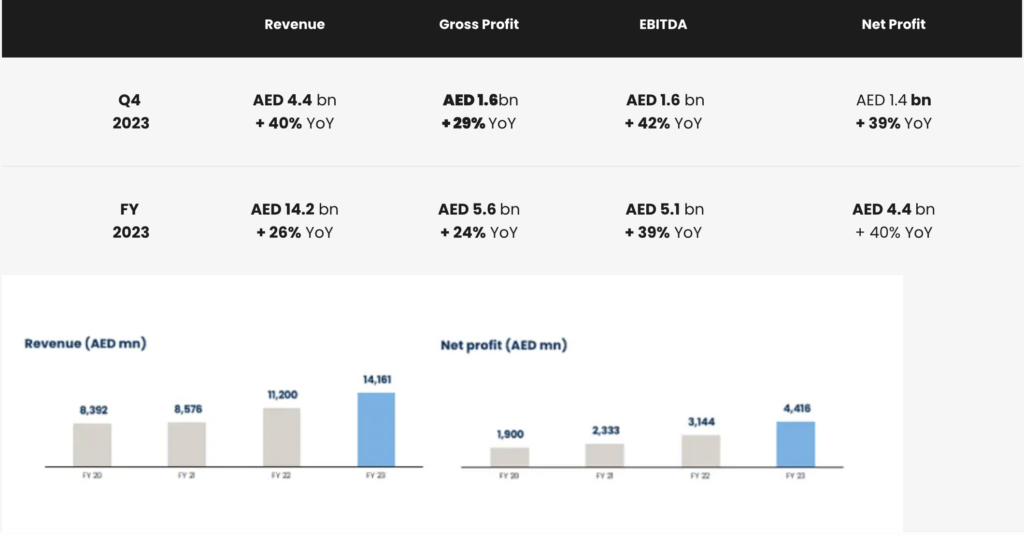Click the FY EBITDA AED 5.1 bn cell

pyautogui.click(x=665, y=209)
